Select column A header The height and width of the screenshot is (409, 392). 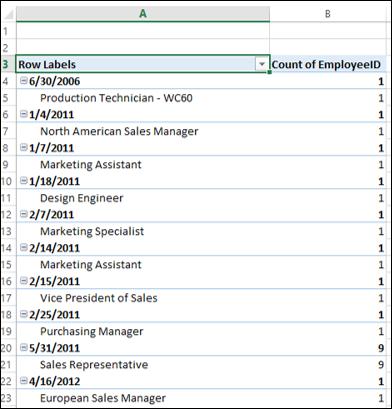click(x=143, y=14)
